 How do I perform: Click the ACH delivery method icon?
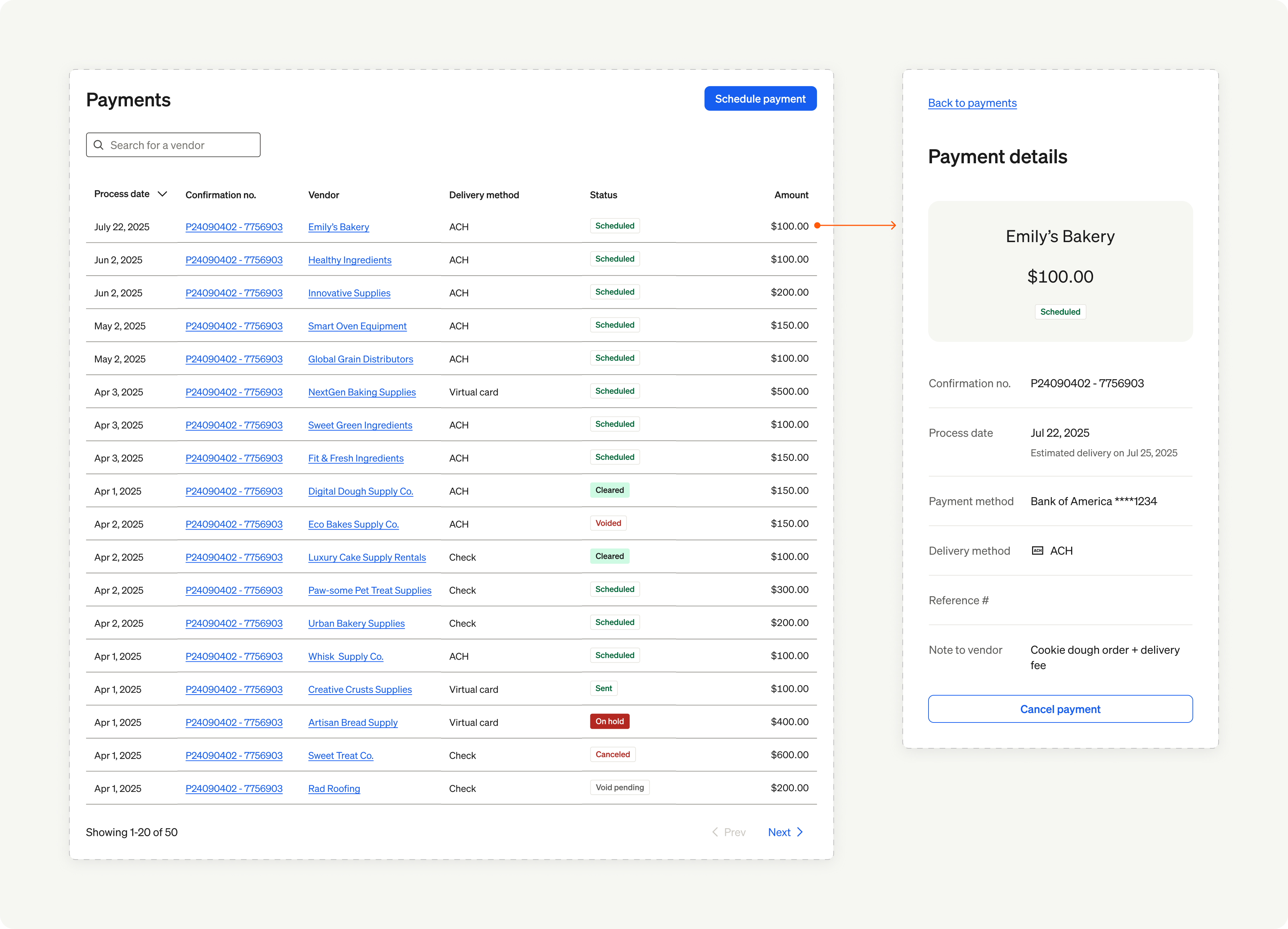pyautogui.click(x=1037, y=550)
